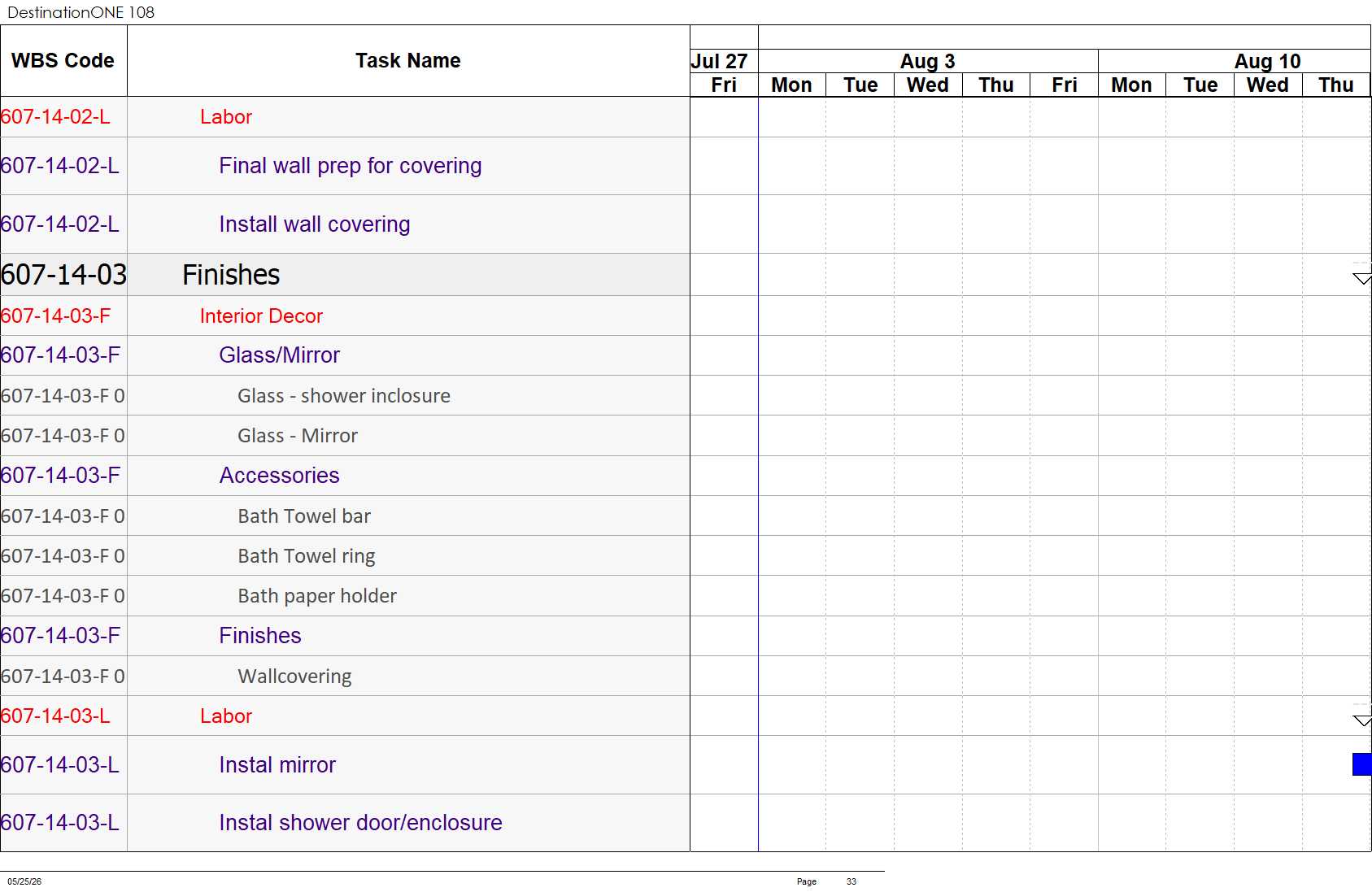Screen dimensions: 1372x892
Task: Click the Labor summary bar end marker
Action: (1362, 720)
